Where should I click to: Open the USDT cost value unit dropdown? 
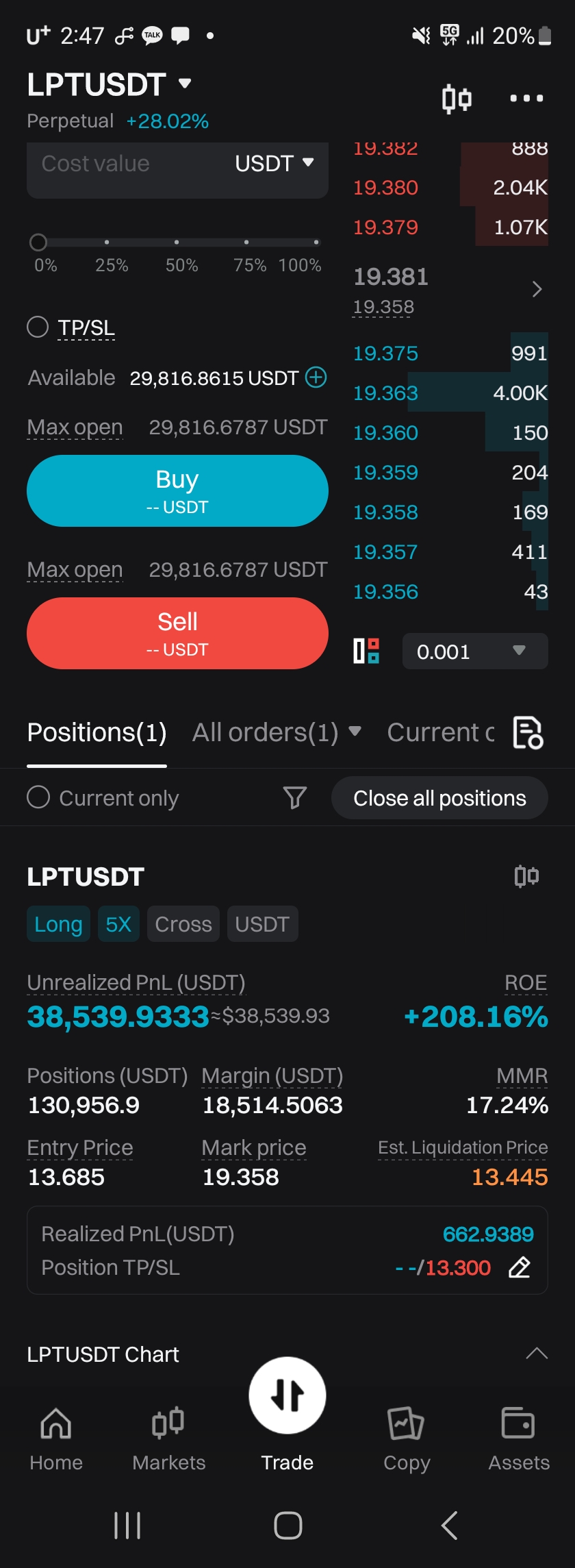coord(274,163)
